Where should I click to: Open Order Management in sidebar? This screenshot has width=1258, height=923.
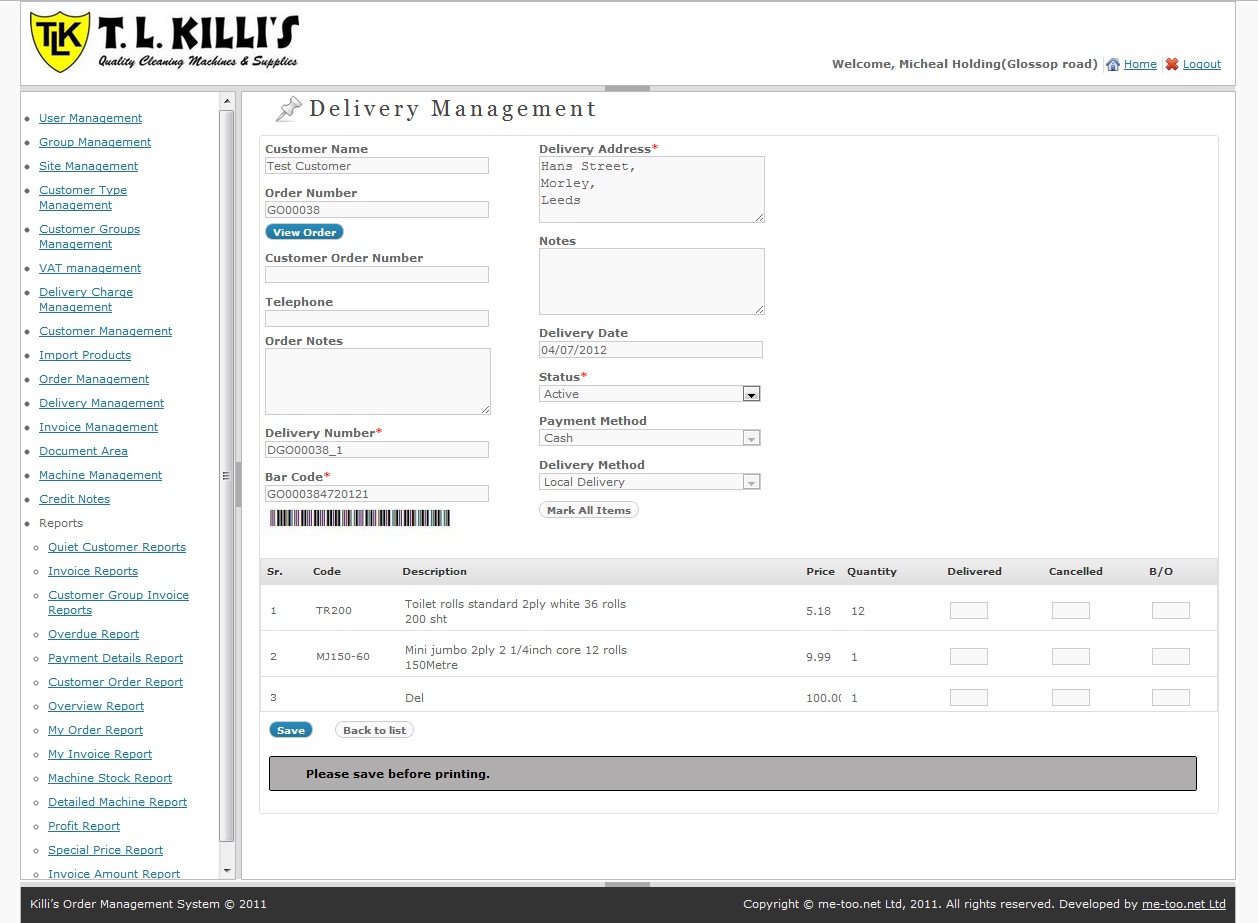(94, 379)
